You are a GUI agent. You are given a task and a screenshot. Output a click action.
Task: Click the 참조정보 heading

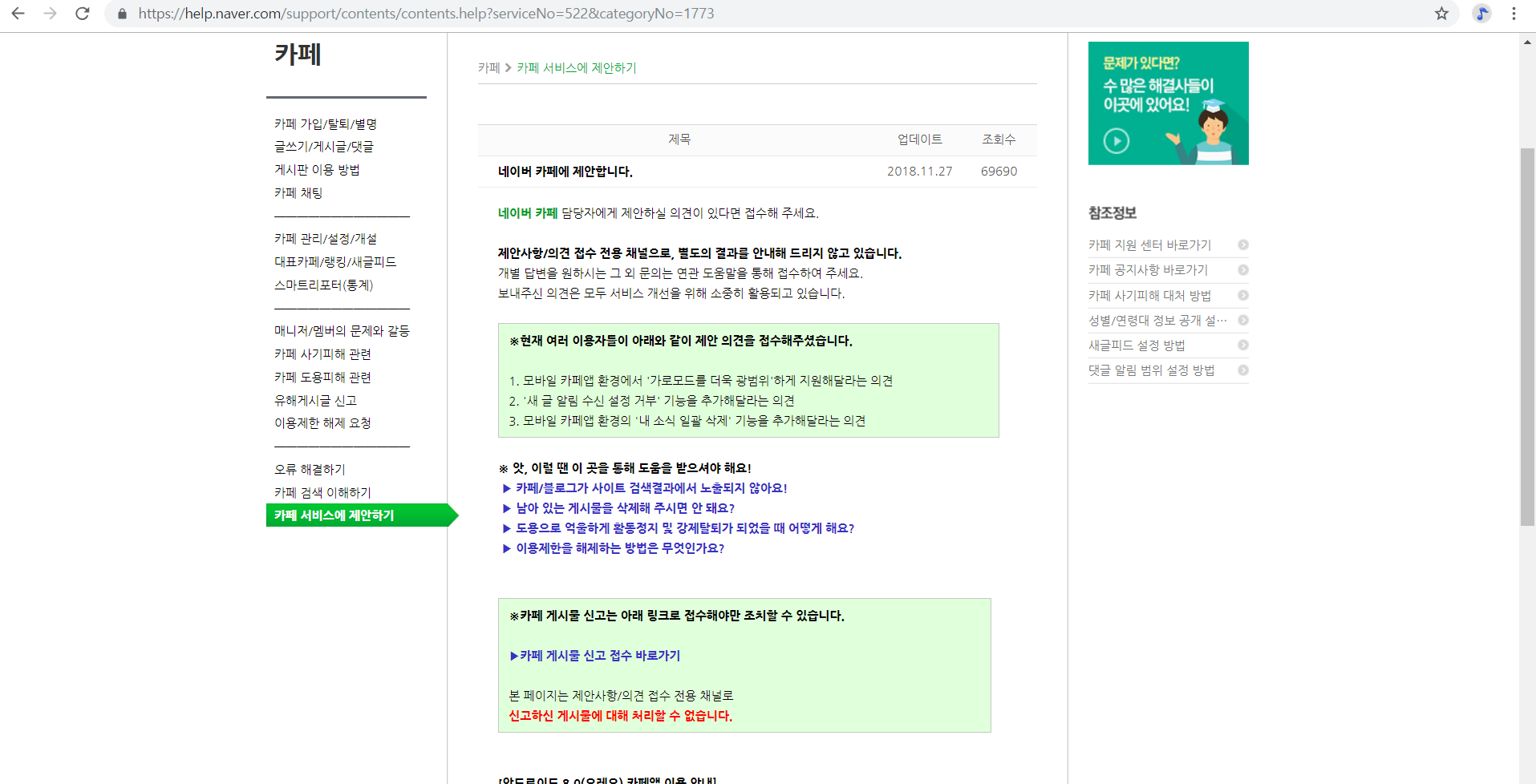pyautogui.click(x=1112, y=213)
